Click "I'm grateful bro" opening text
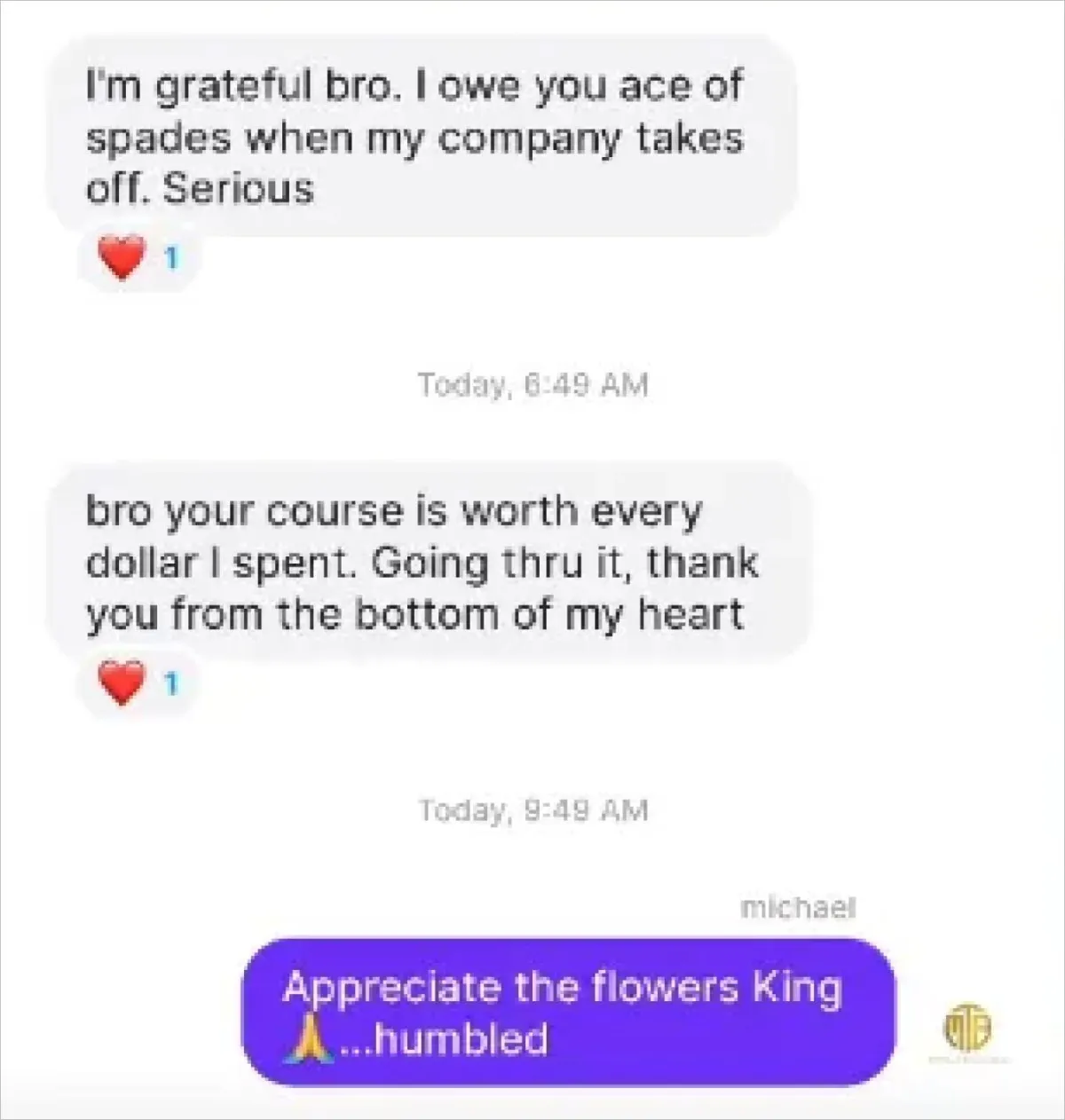 (x=238, y=86)
